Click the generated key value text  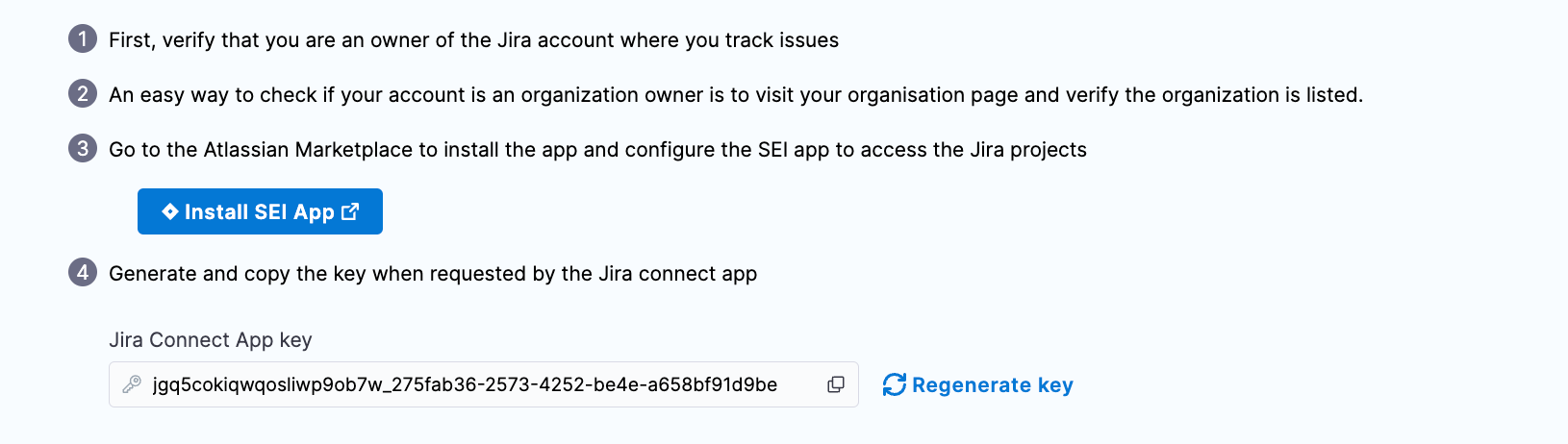[465, 384]
